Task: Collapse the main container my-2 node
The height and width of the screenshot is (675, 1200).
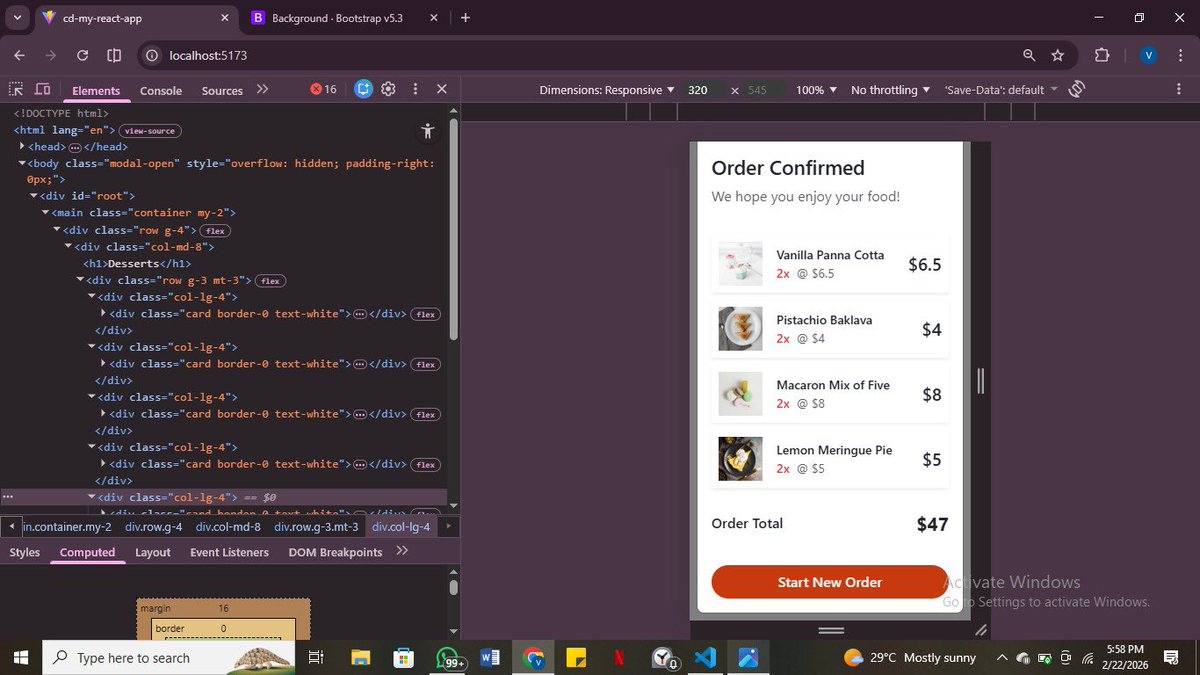Action: pyautogui.click(x=46, y=213)
